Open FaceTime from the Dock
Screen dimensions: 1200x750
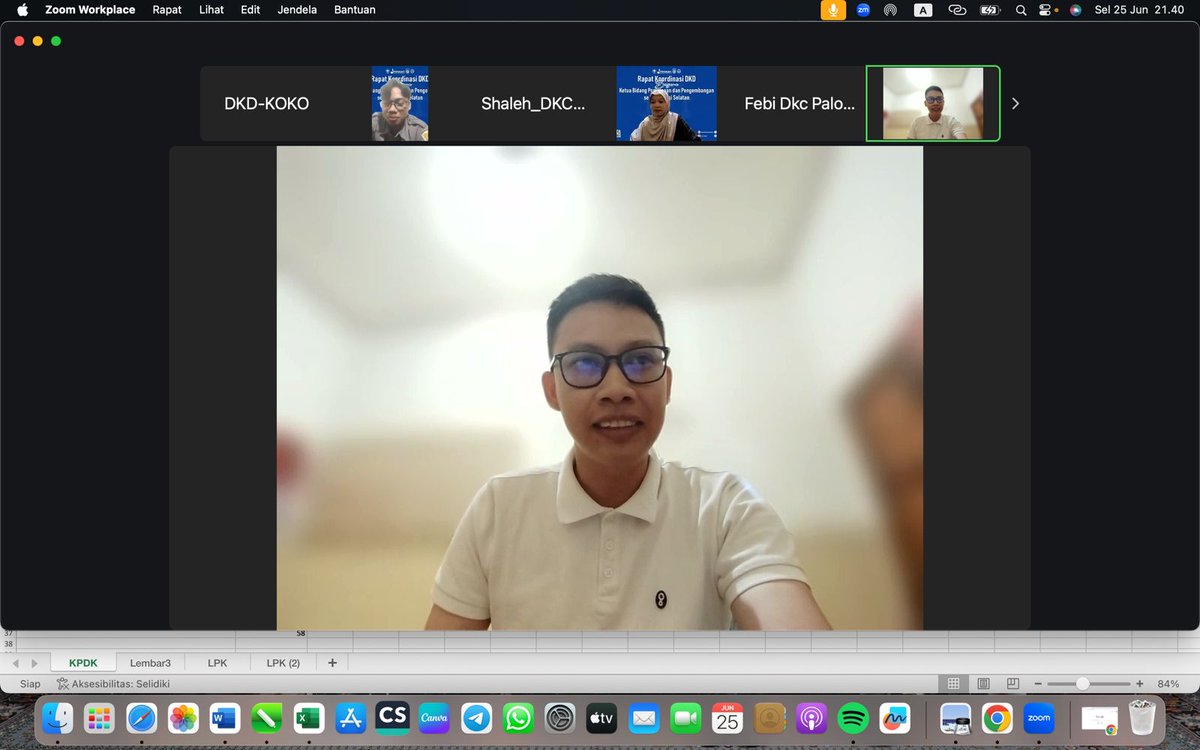(685, 718)
